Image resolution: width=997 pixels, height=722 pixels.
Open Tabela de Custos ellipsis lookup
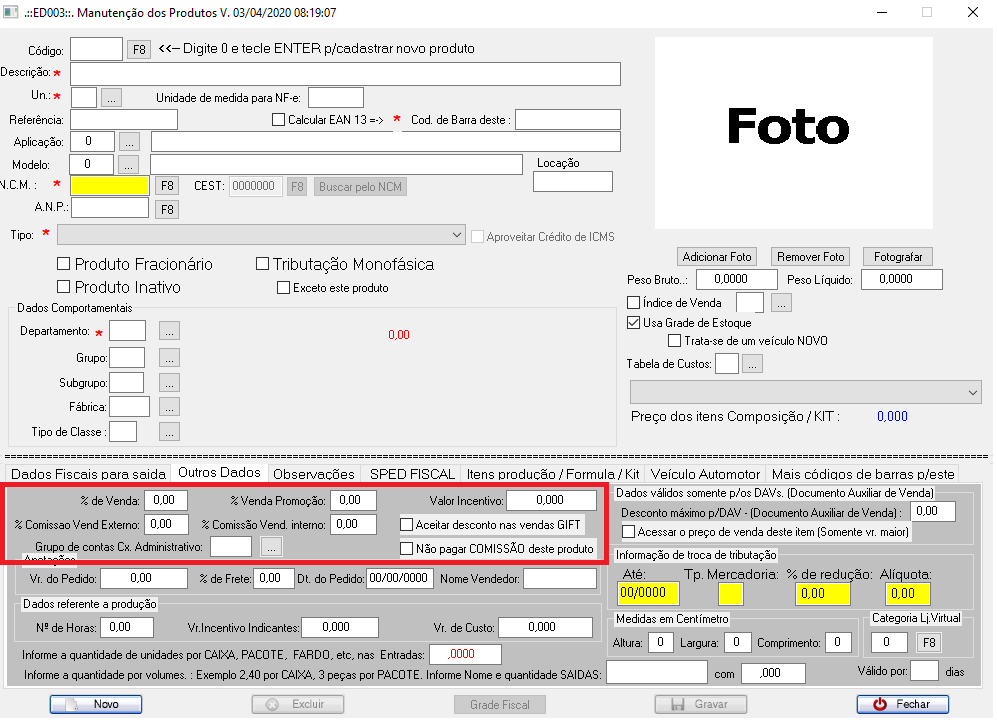[752, 364]
